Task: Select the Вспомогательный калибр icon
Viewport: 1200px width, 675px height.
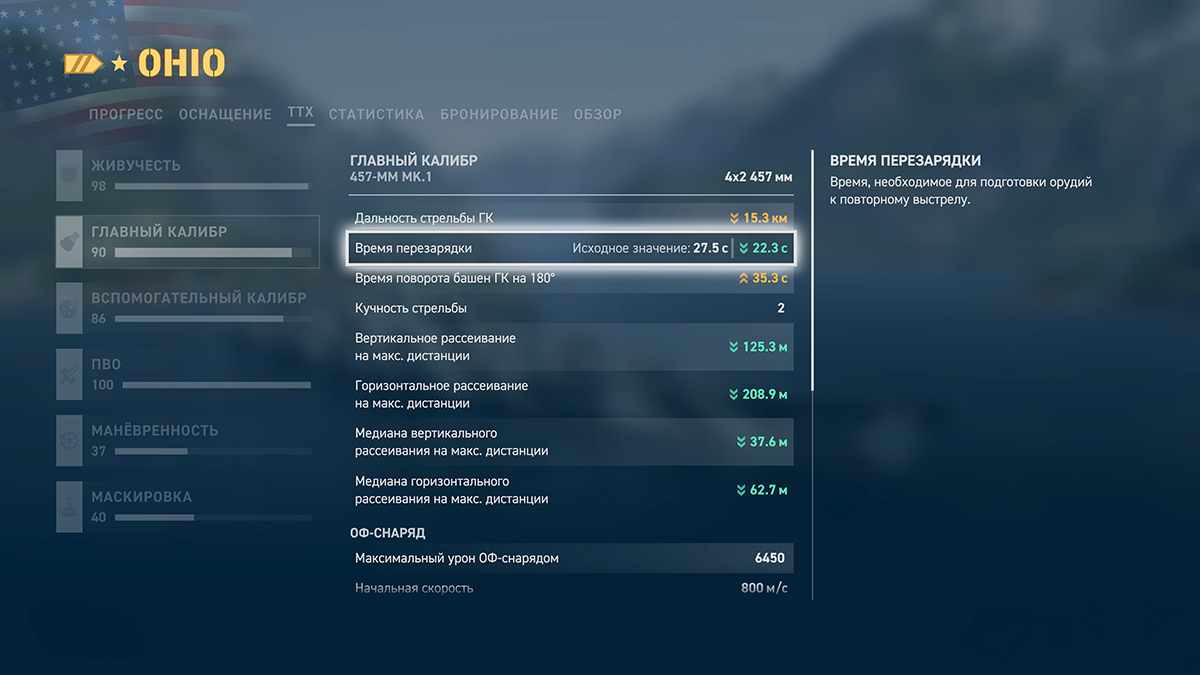Action: (x=69, y=308)
